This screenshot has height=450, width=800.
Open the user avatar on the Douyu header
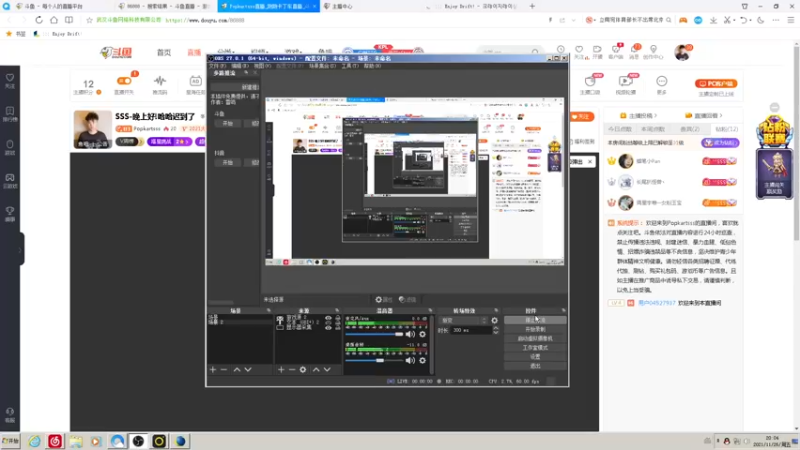pyautogui.click(x=682, y=52)
